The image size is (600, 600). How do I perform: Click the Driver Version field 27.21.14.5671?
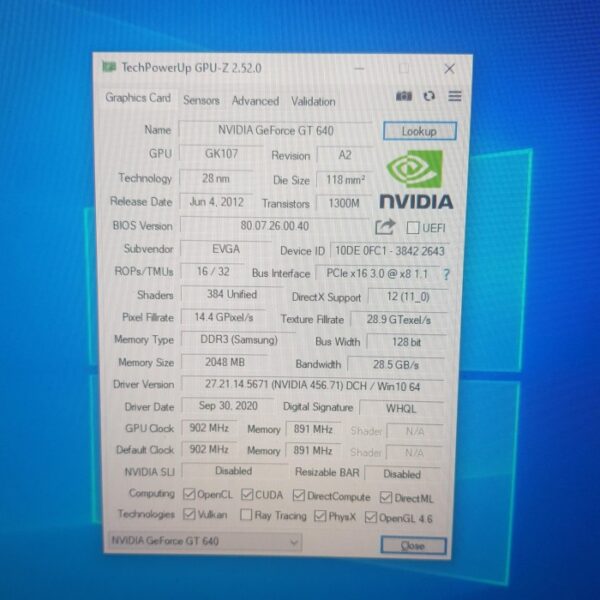312,385
